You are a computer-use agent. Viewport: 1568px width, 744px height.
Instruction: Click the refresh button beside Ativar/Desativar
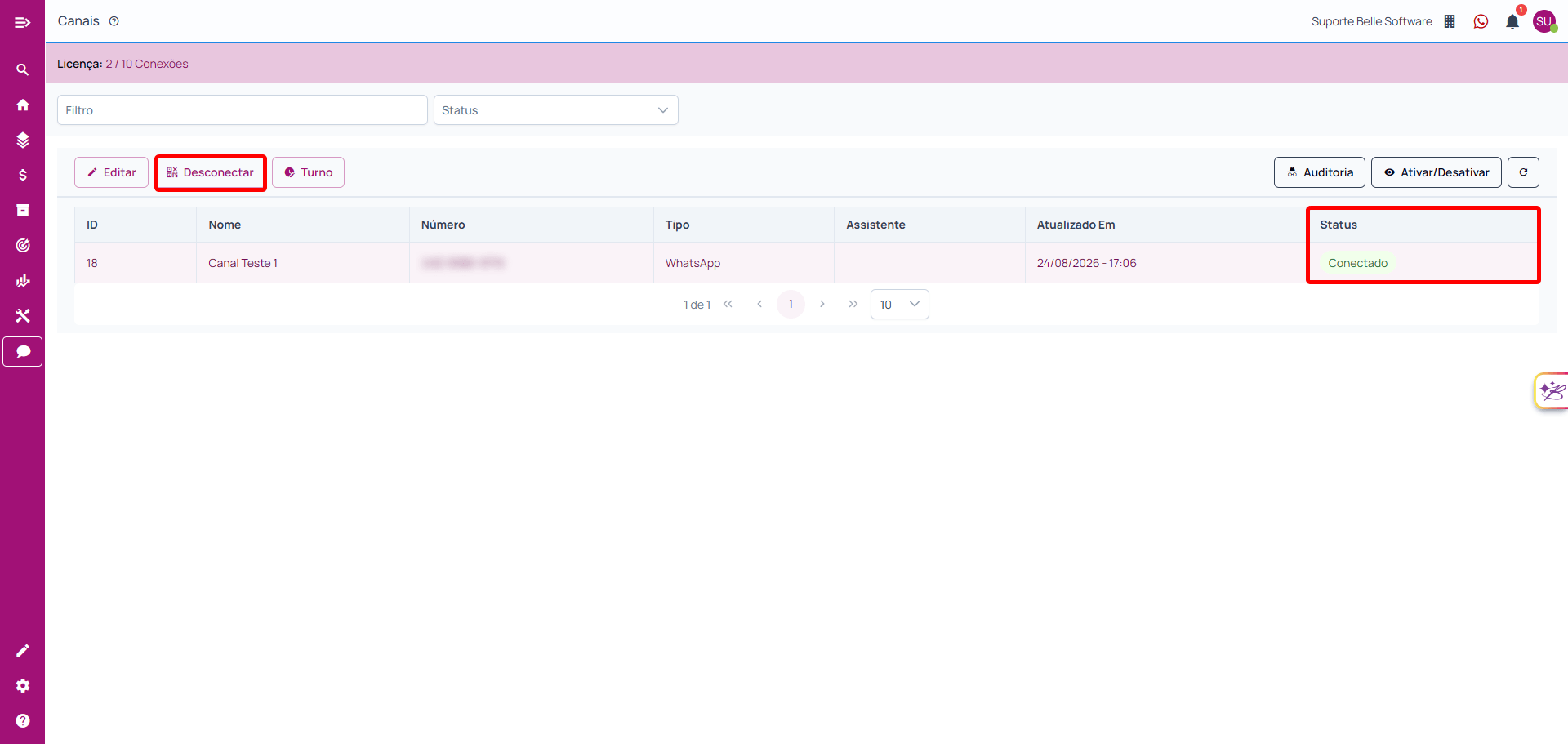coord(1523,172)
